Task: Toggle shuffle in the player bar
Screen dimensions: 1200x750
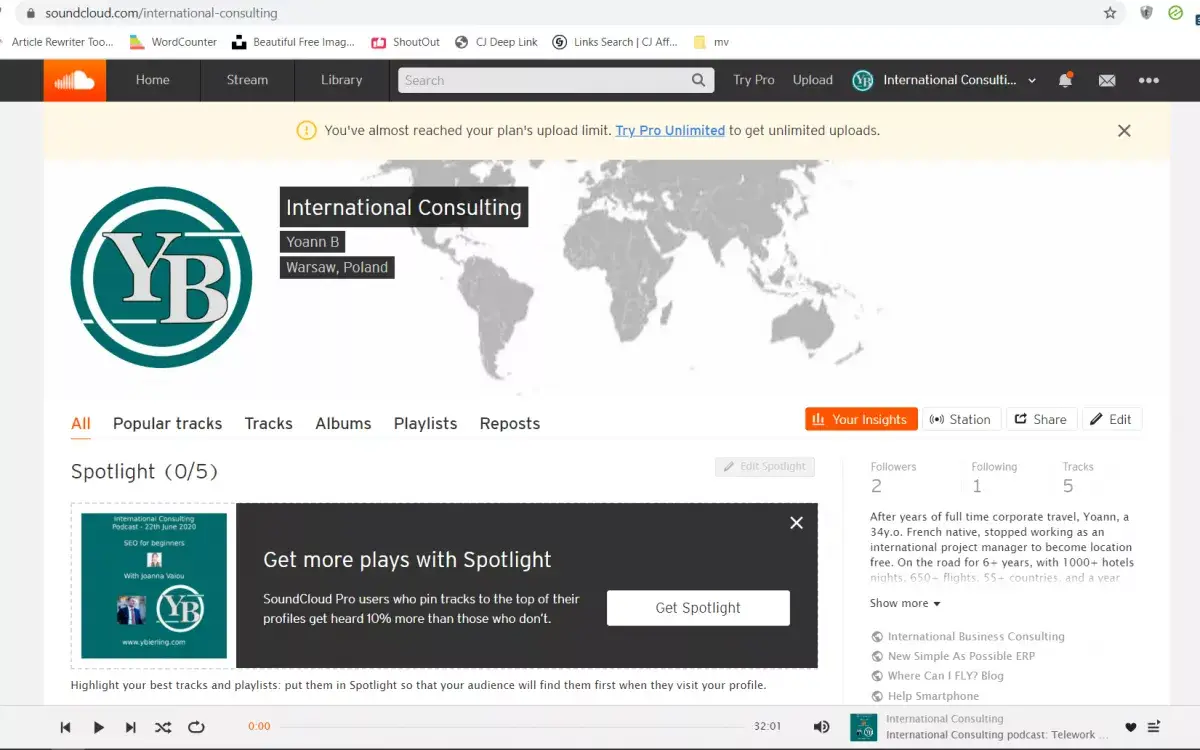Action: [163, 727]
